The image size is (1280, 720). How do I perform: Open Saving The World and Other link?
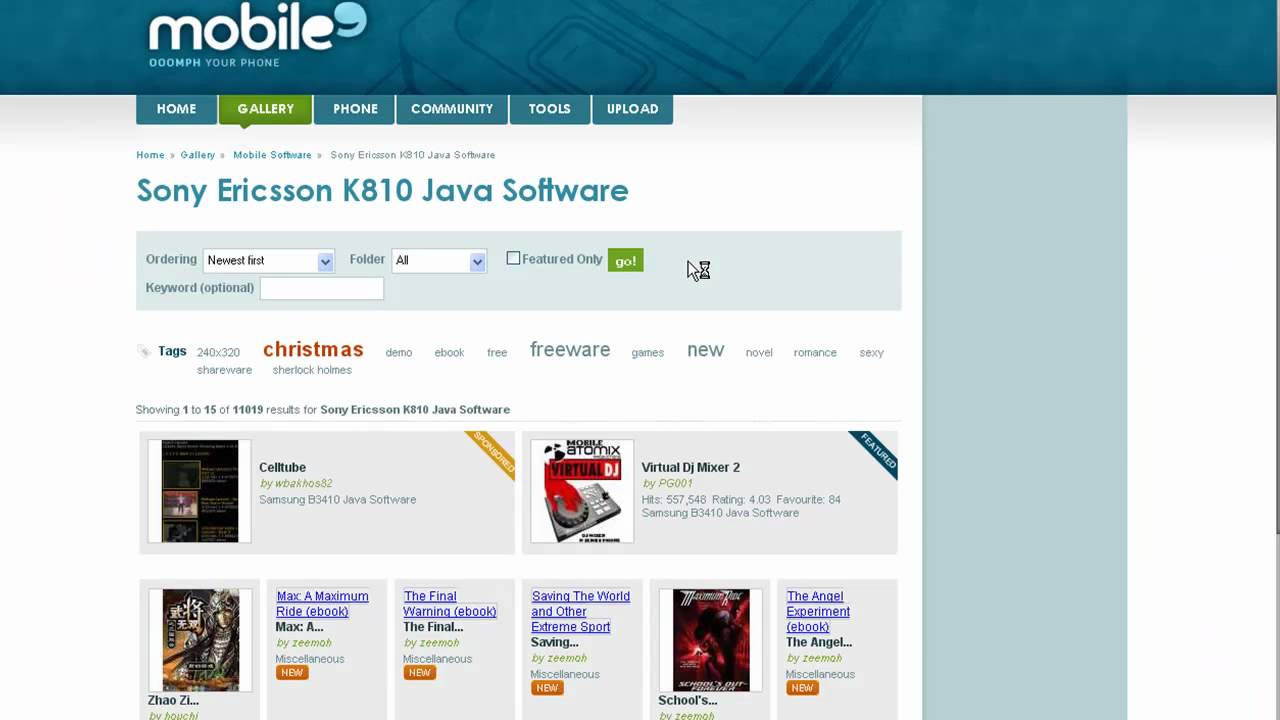tap(580, 611)
